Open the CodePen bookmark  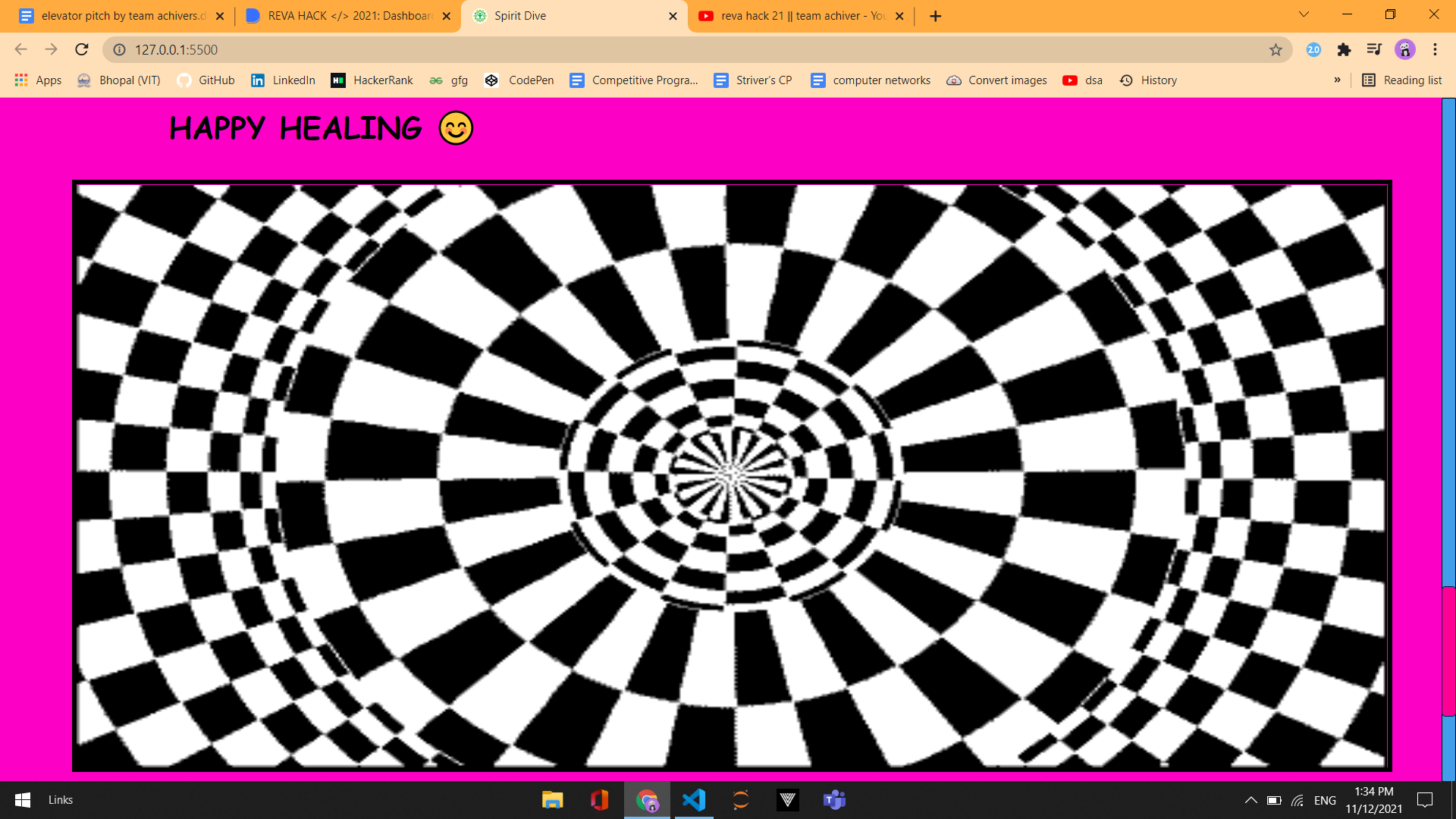(519, 80)
